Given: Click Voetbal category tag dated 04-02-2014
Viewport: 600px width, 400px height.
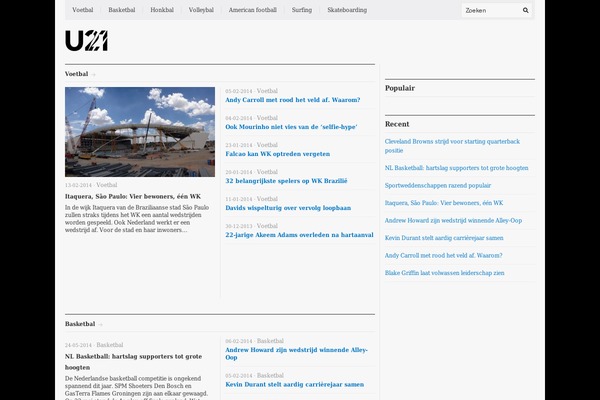Looking at the screenshot, I should pyautogui.click(x=267, y=118).
